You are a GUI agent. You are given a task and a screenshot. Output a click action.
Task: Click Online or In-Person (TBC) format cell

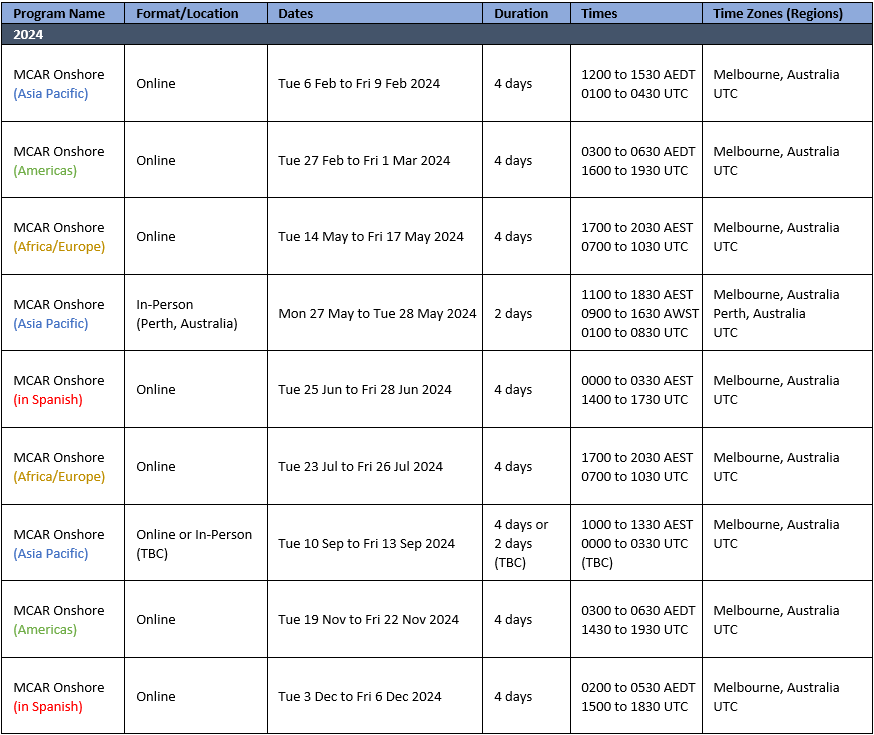point(194,544)
